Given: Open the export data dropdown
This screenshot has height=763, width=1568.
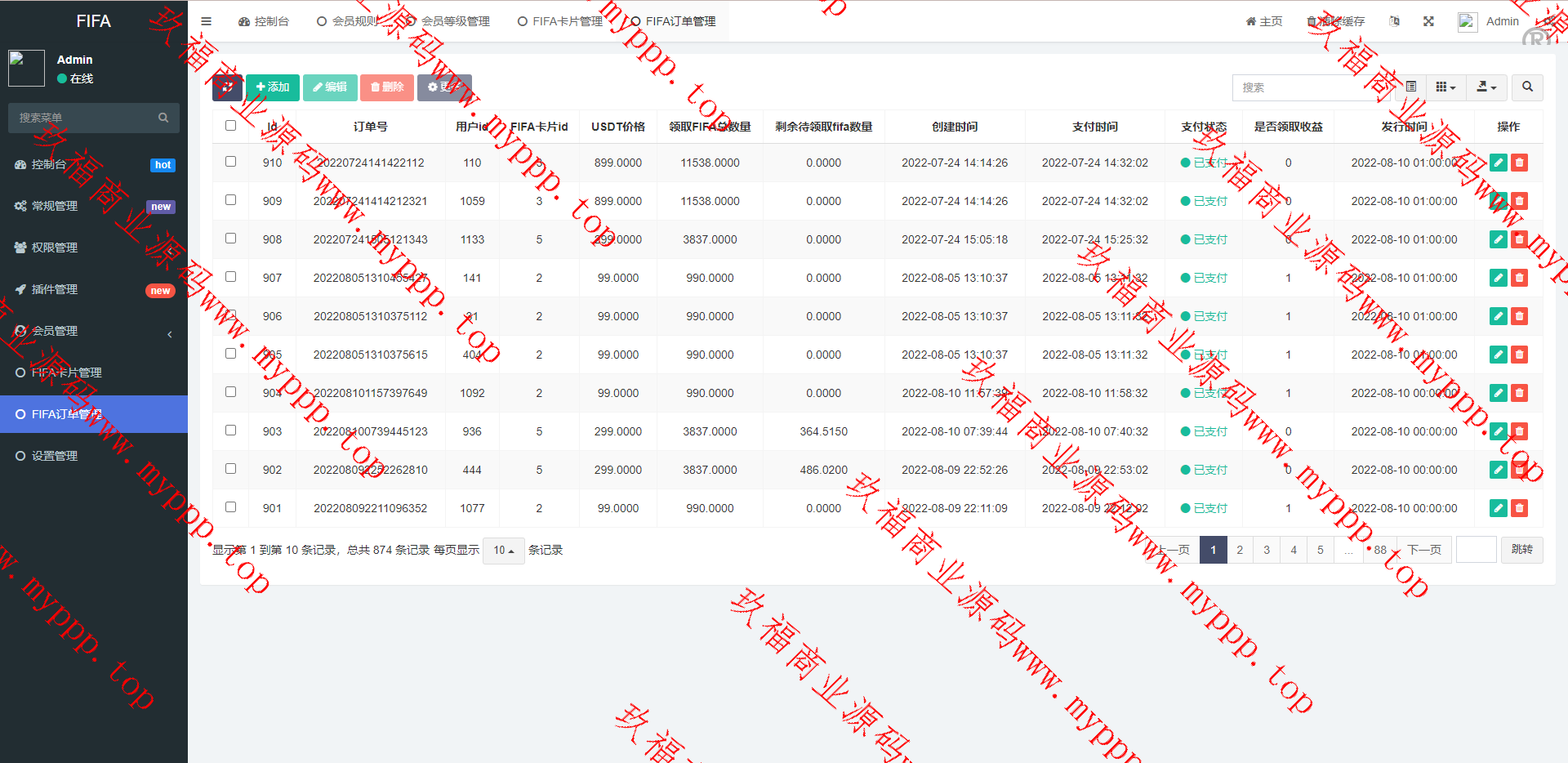Looking at the screenshot, I should 1486,87.
